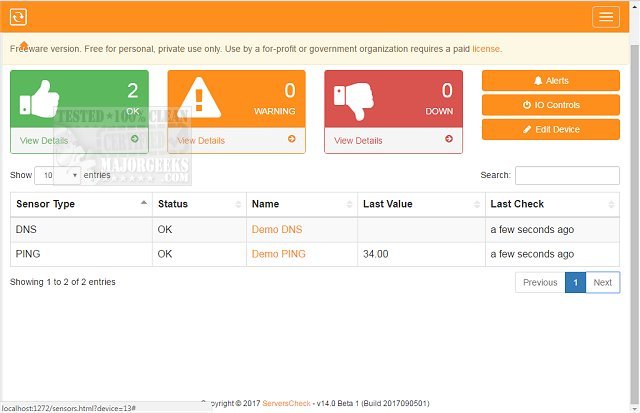Open IO Controls
The height and width of the screenshot is (413, 640).
(x=551, y=105)
